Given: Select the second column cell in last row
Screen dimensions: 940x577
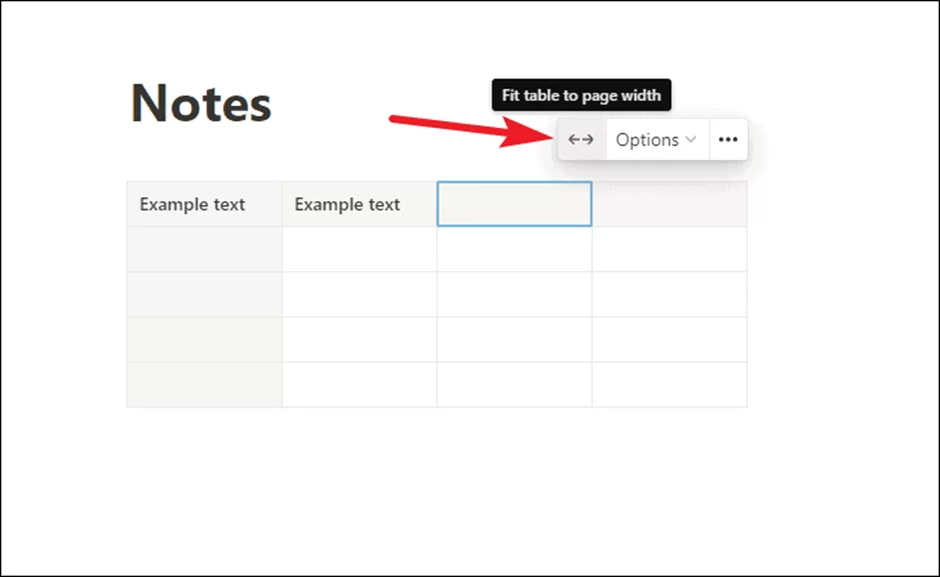Looking at the screenshot, I should 359,384.
